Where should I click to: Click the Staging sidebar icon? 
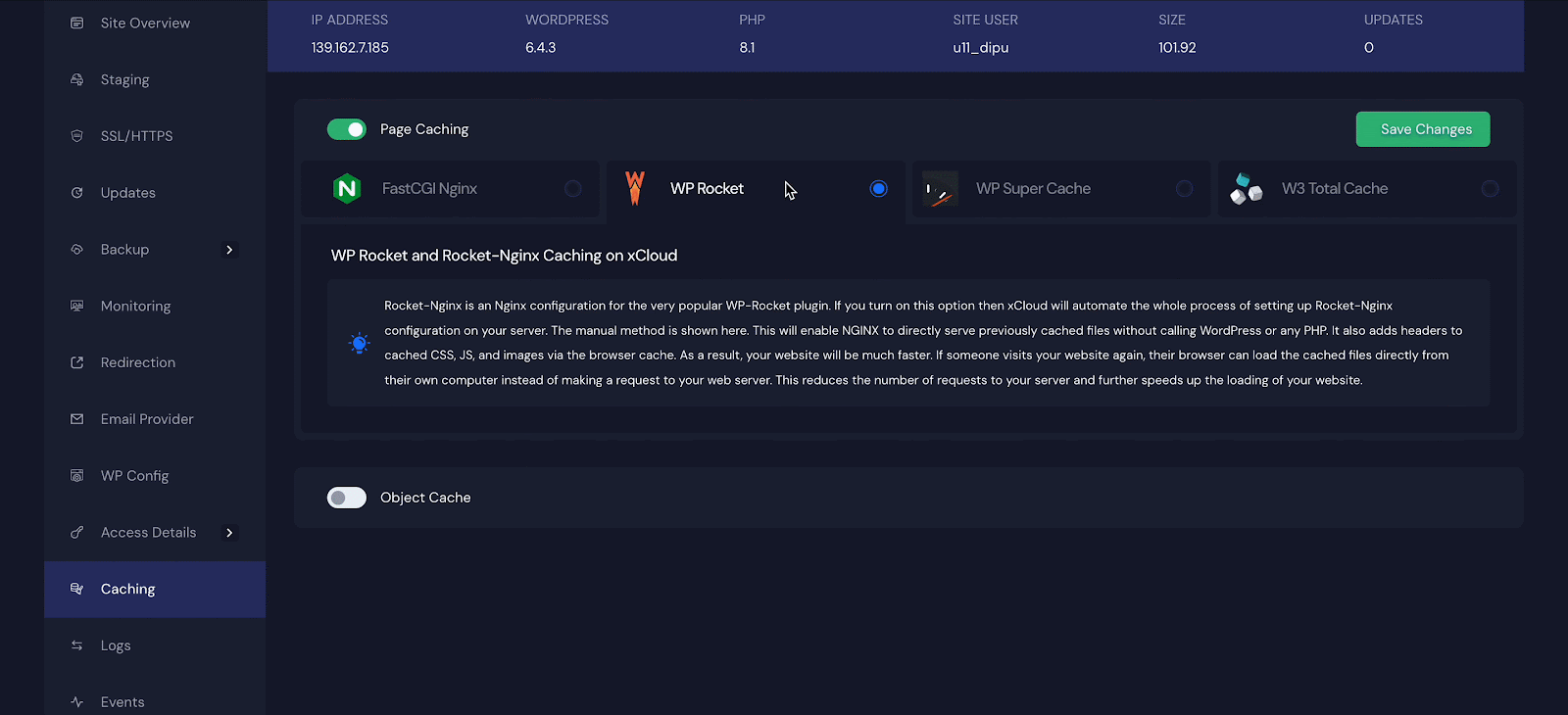pyautogui.click(x=77, y=79)
